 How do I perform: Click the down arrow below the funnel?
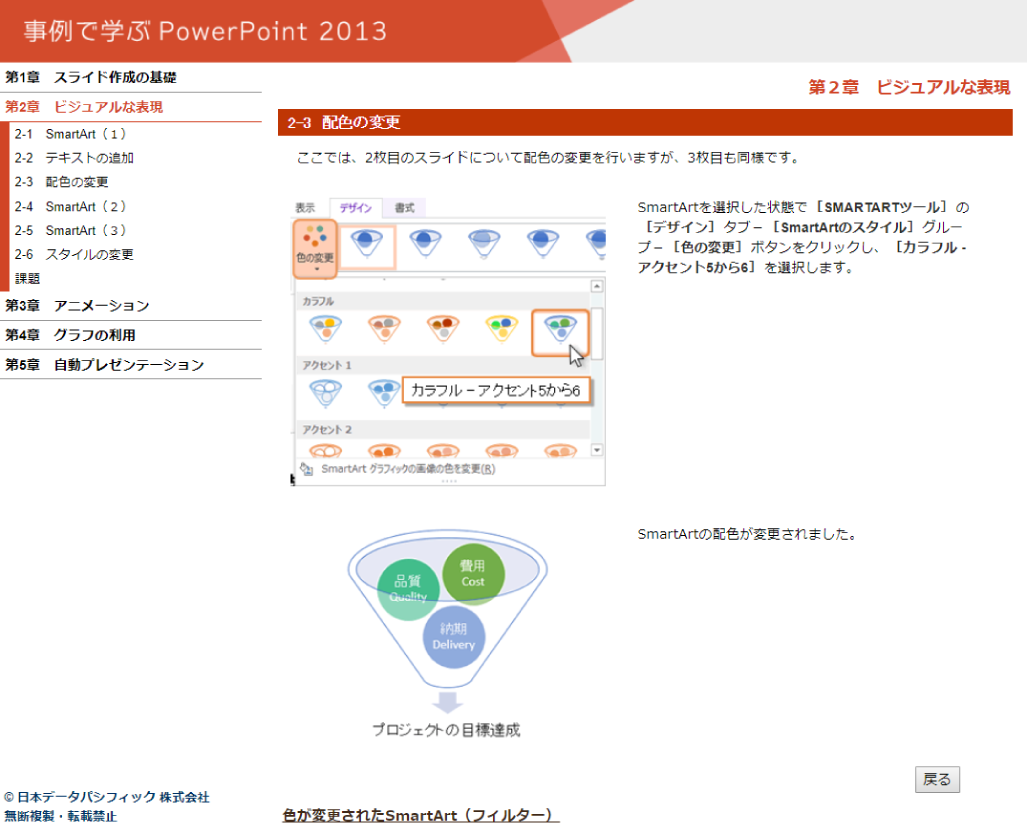pyautogui.click(x=448, y=702)
